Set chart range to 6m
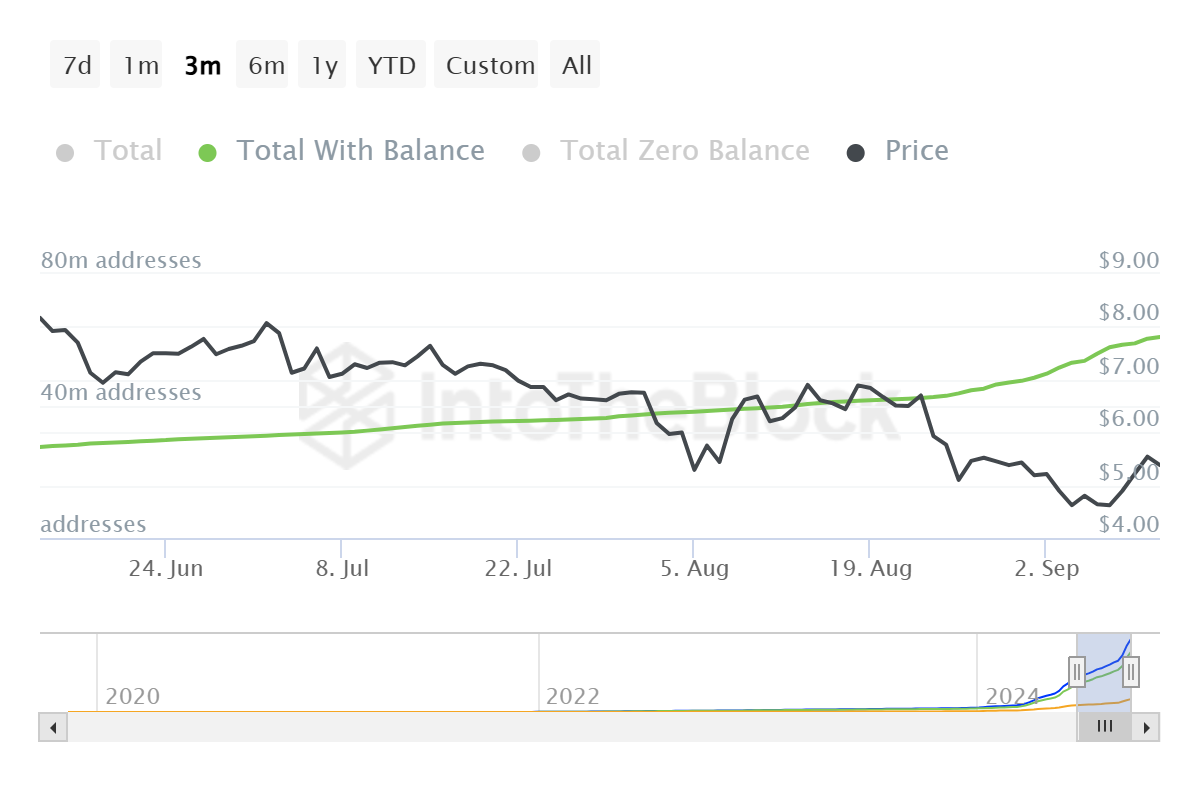The image size is (1200, 800). coord(266,66)
